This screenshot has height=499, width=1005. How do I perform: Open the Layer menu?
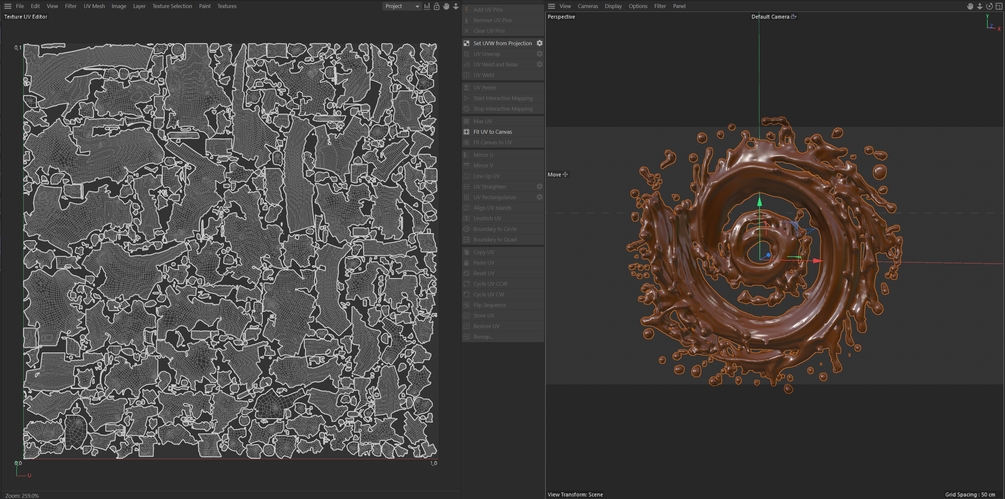139,6
